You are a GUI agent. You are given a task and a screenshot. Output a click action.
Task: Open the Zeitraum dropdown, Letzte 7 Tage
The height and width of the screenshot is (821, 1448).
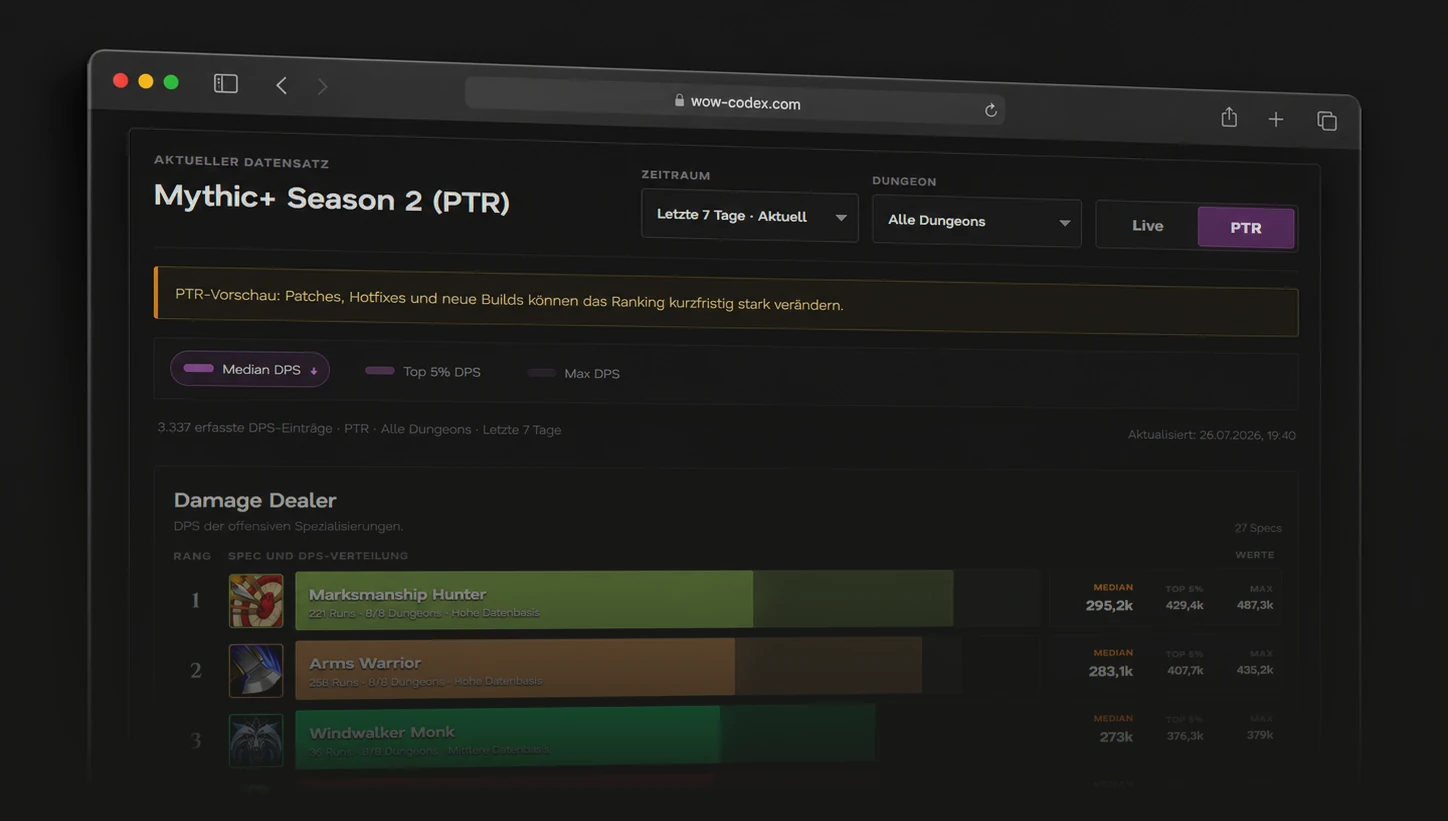tap(750, 217)
